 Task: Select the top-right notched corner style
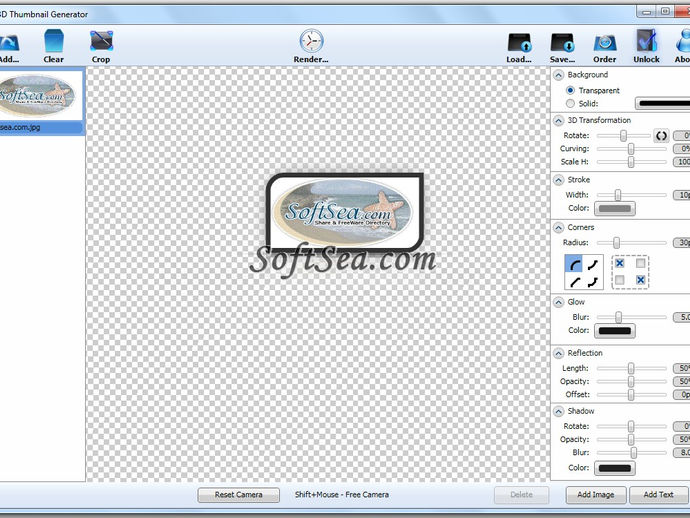(x=593, y=264)
